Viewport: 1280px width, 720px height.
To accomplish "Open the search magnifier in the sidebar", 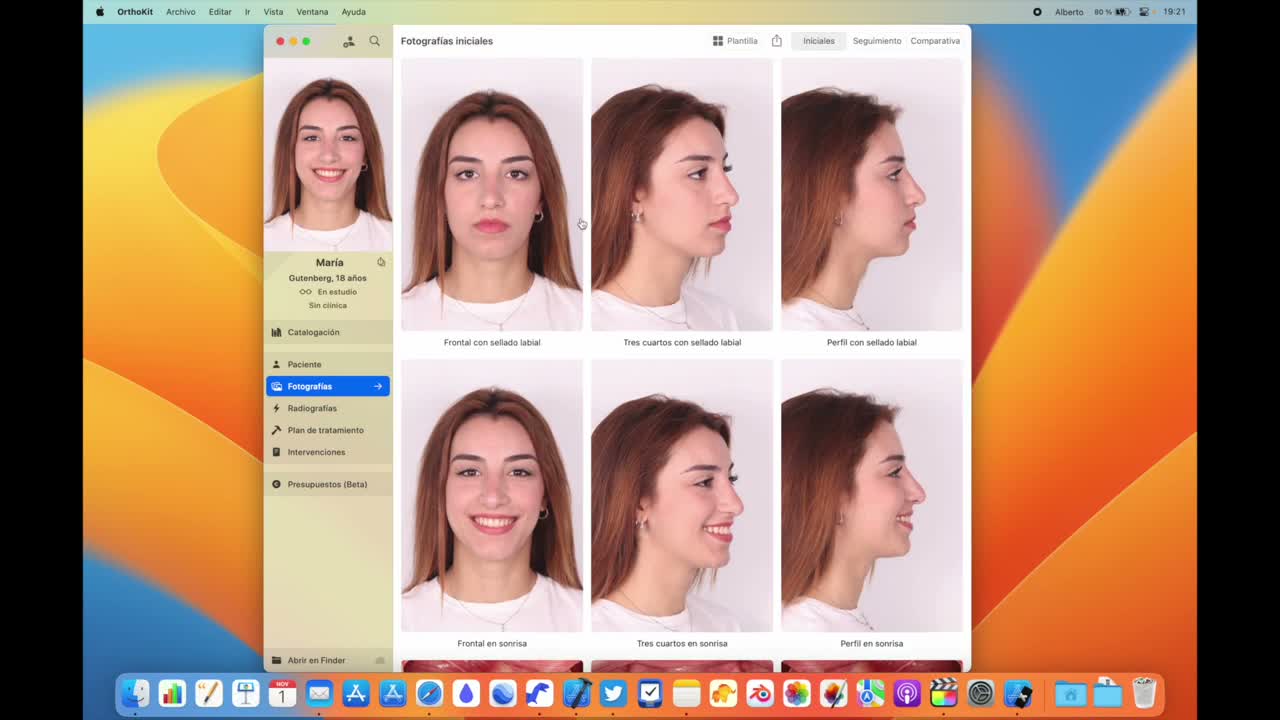I will point(374,41).
